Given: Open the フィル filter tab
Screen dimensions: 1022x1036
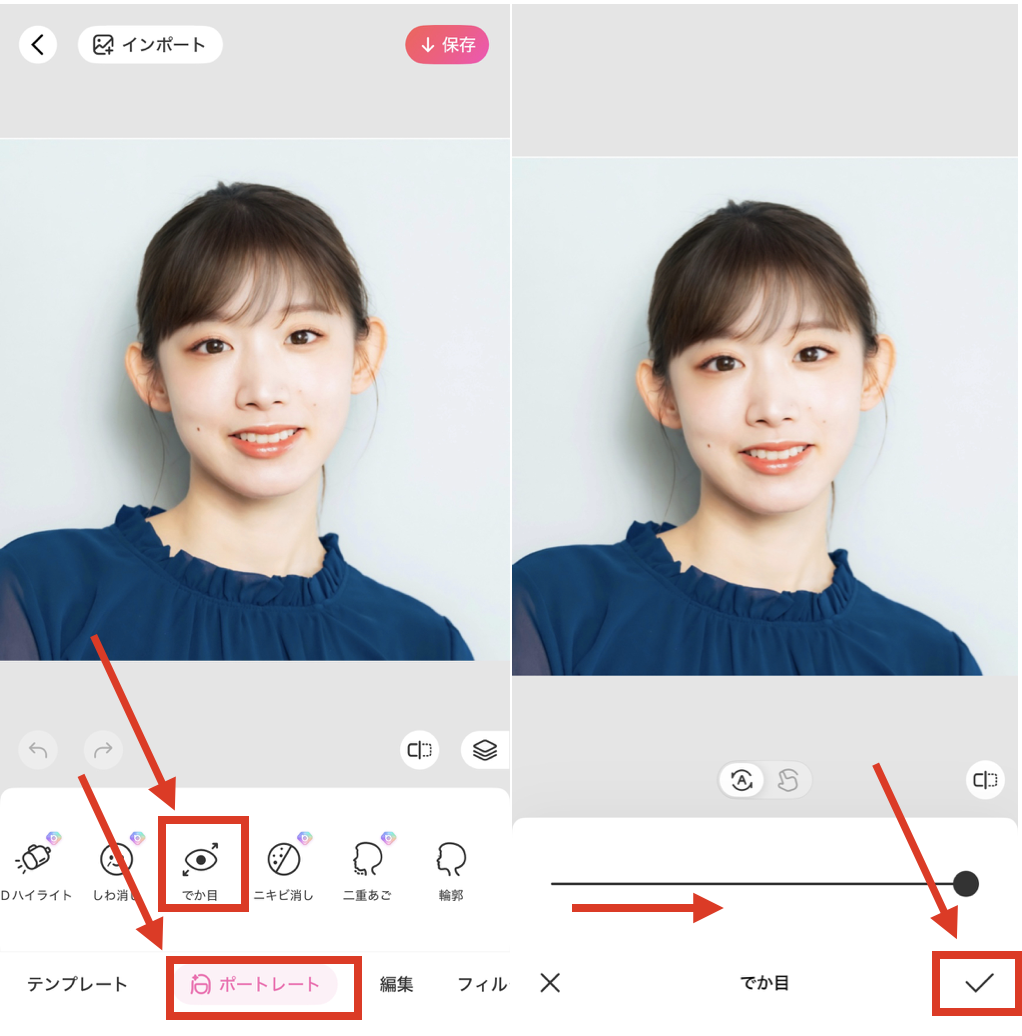Looking at the screenshot, I should pyautogui.click(x=483, y=984).
